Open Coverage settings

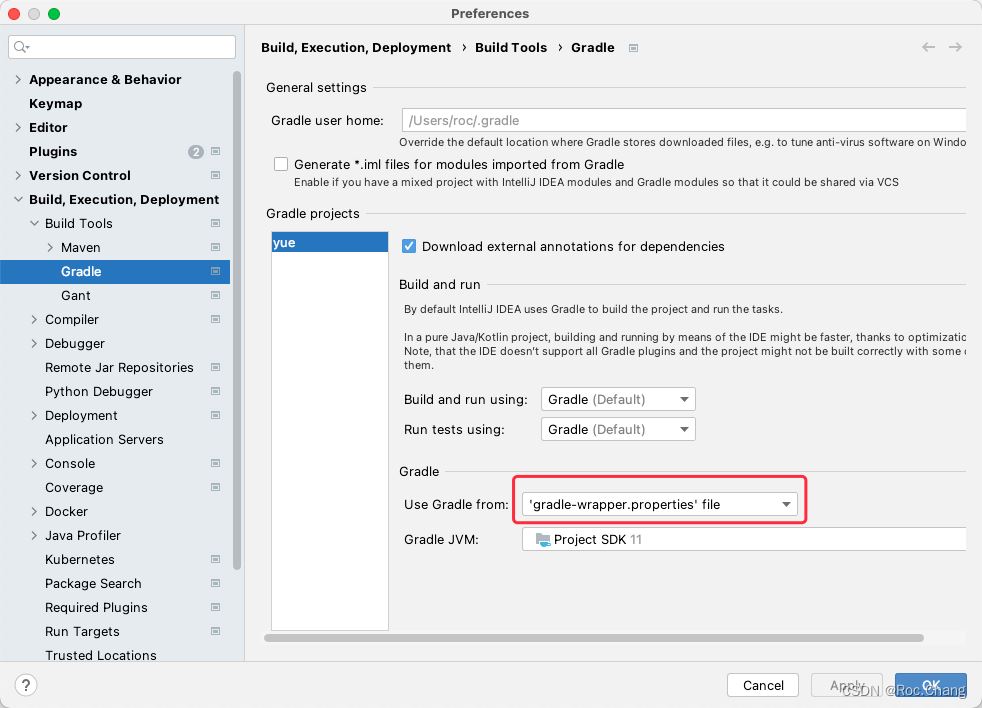pos(74,487)
